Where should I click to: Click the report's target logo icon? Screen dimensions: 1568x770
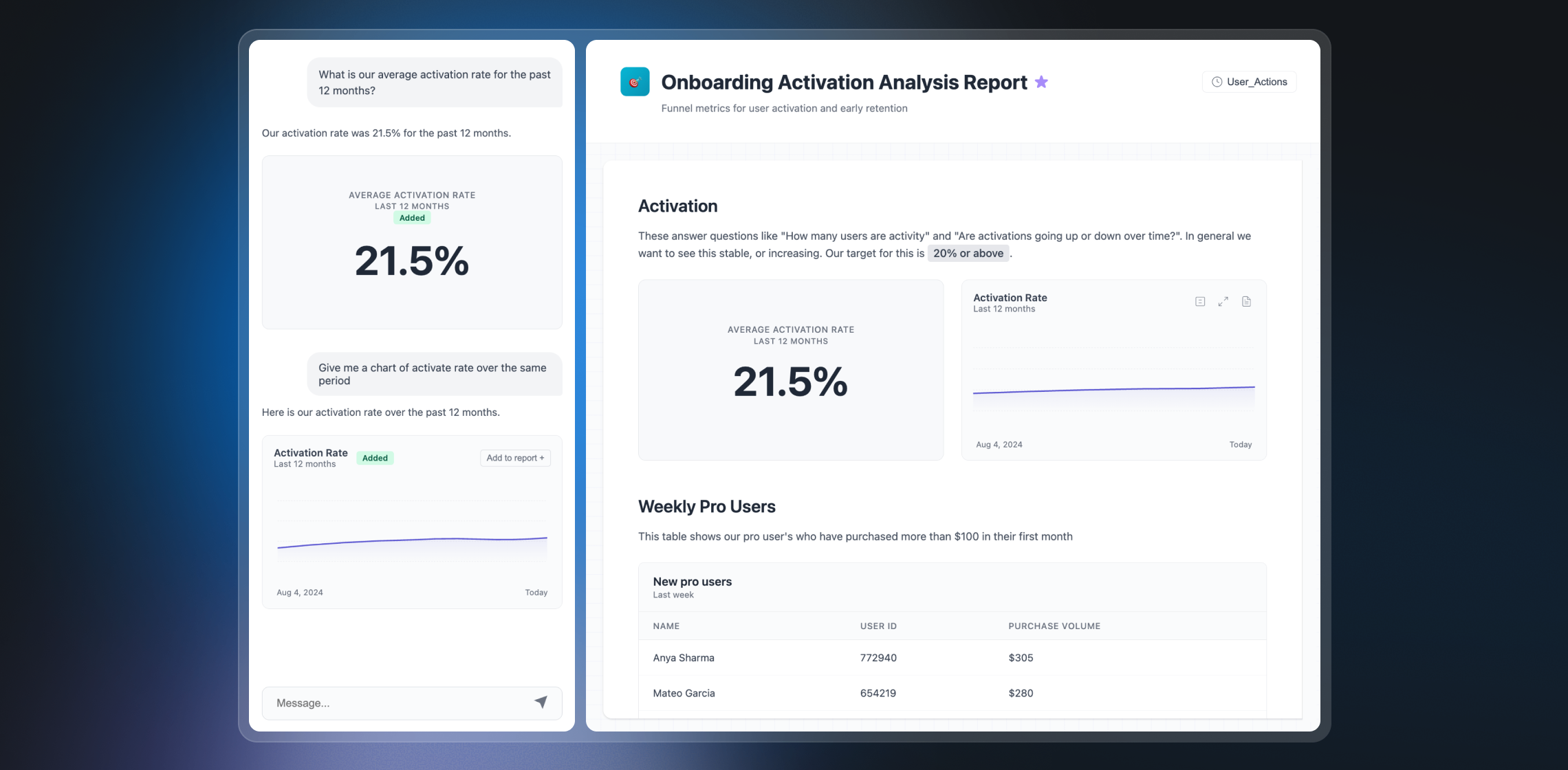tap(635, 82)
